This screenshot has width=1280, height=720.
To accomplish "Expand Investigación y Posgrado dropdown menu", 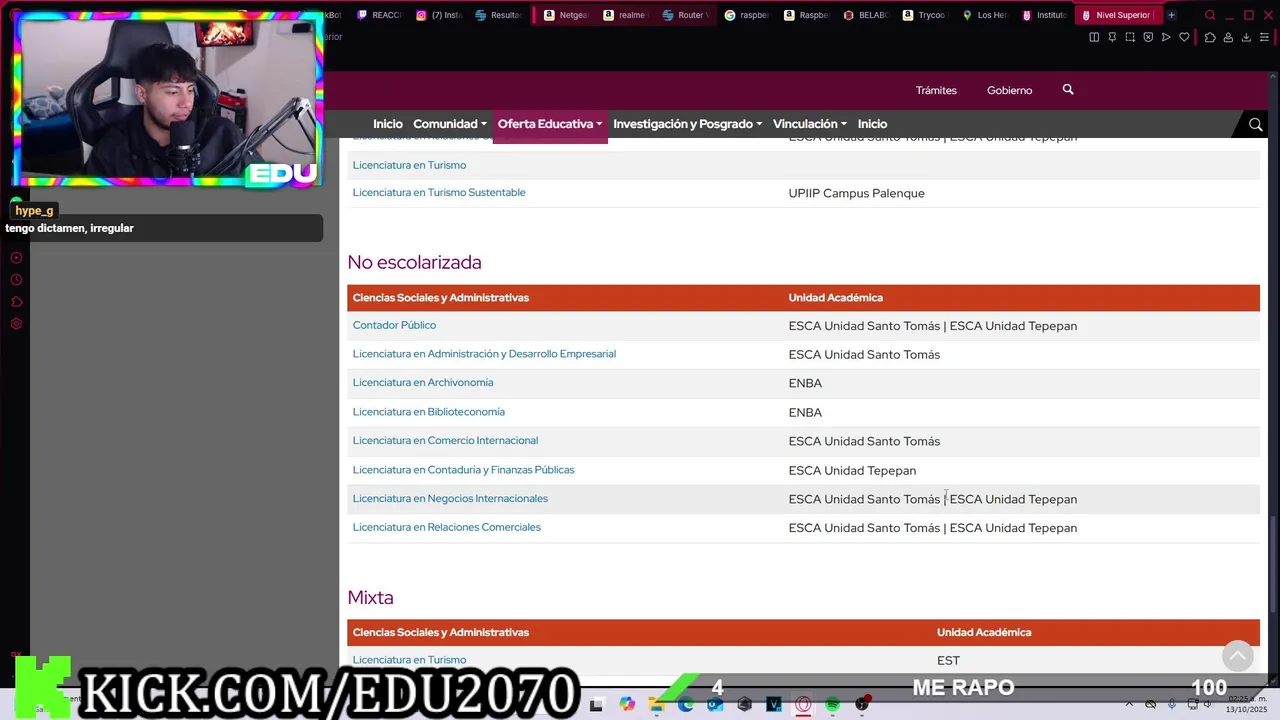I will pos(688,124).
